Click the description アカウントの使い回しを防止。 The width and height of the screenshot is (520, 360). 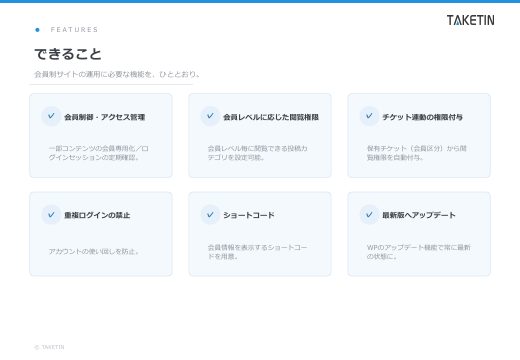(94, 251)
